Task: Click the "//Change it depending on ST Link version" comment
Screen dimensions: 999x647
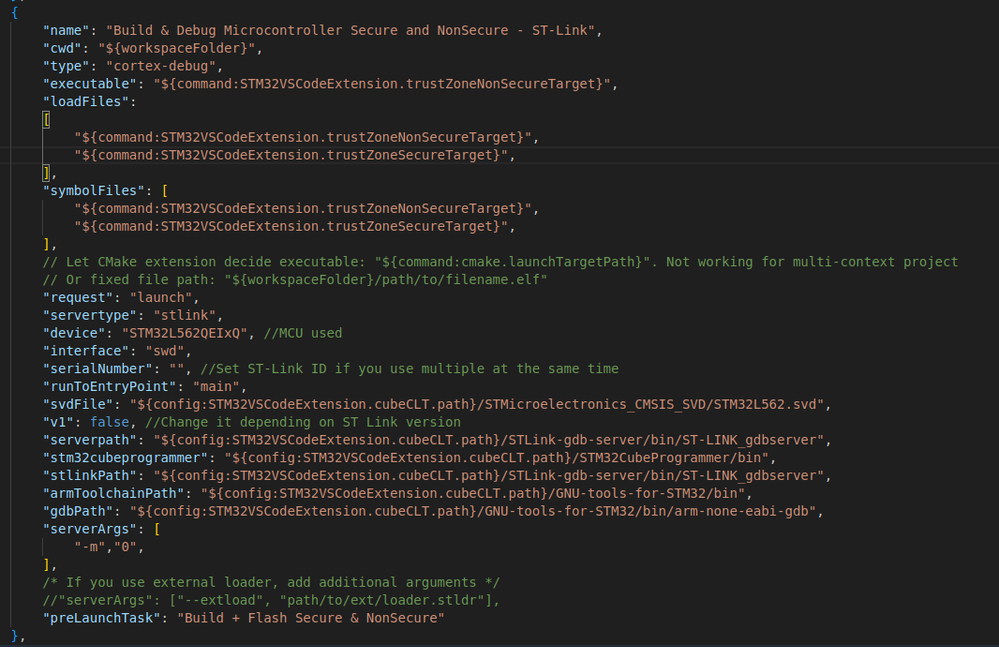Action: pyautogui.click(x=303, y=423)
